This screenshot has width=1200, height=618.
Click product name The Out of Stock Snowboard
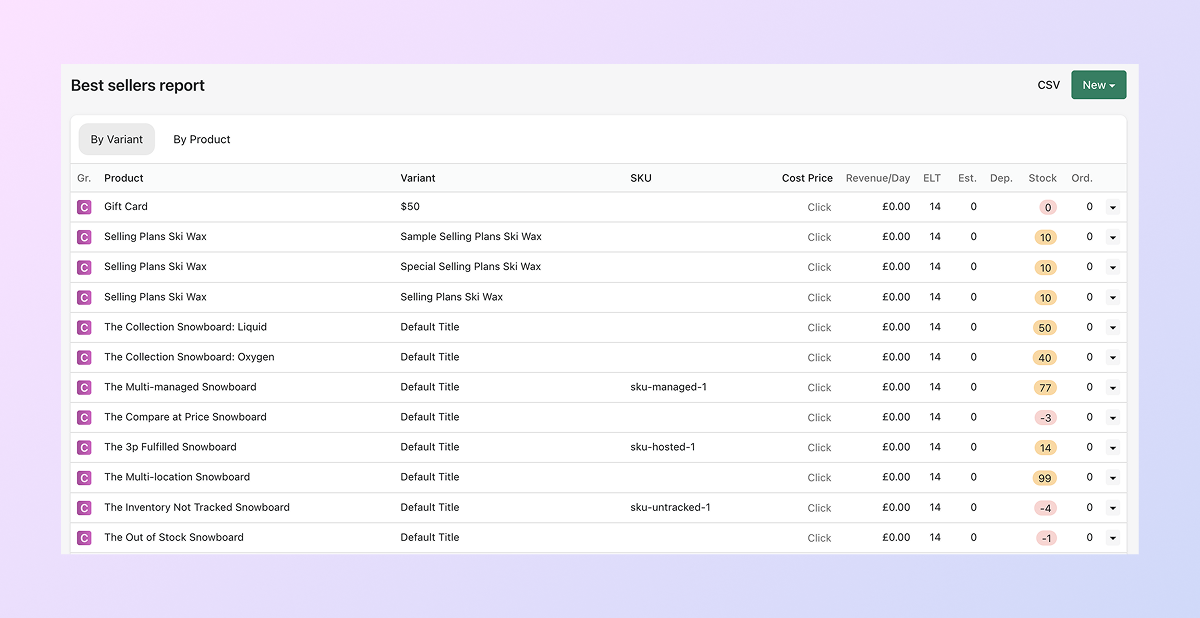click(174, 537)
